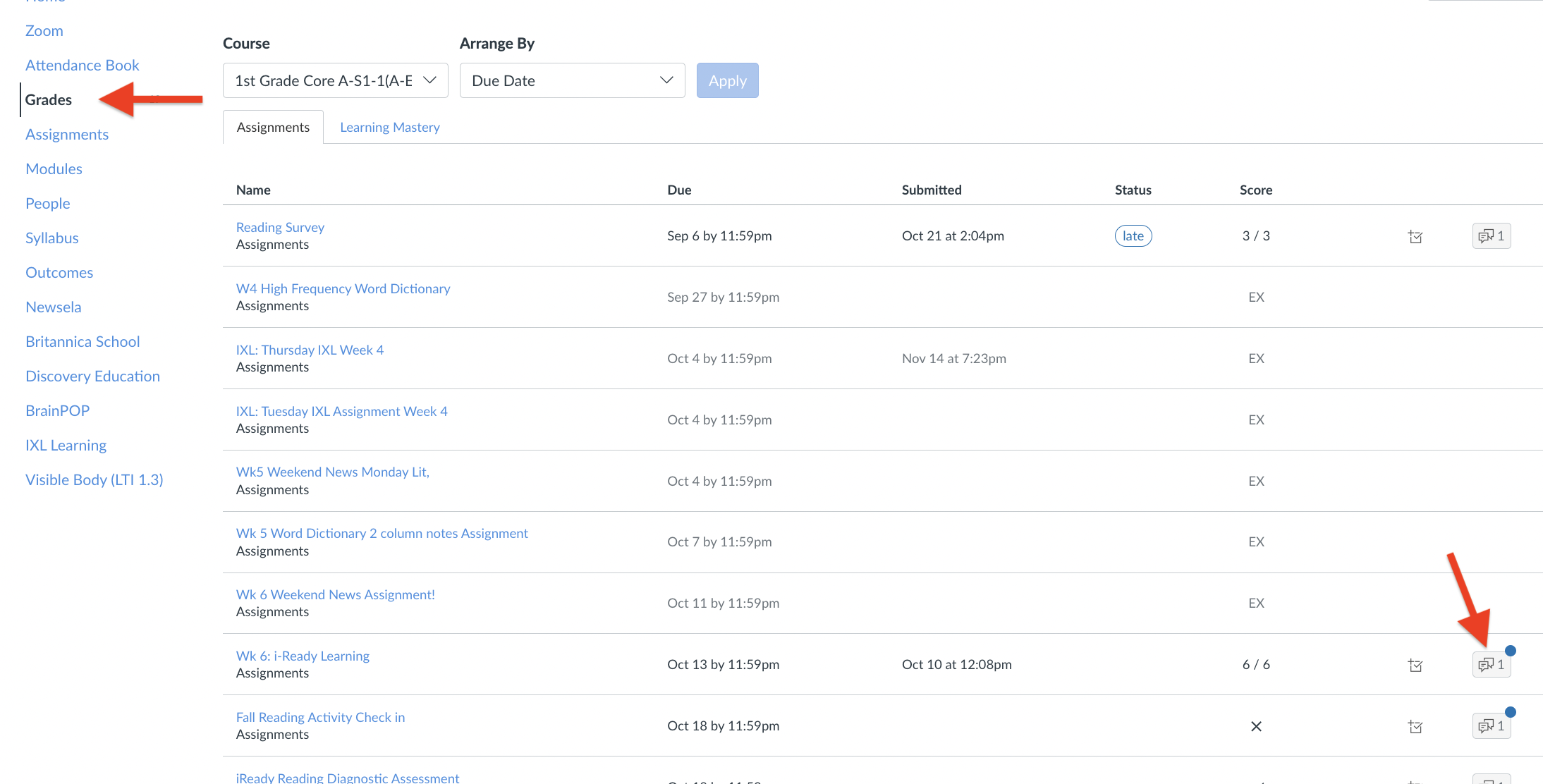
Task: Click the 3 / 3 score
Action: click(x=1256, y=236)
